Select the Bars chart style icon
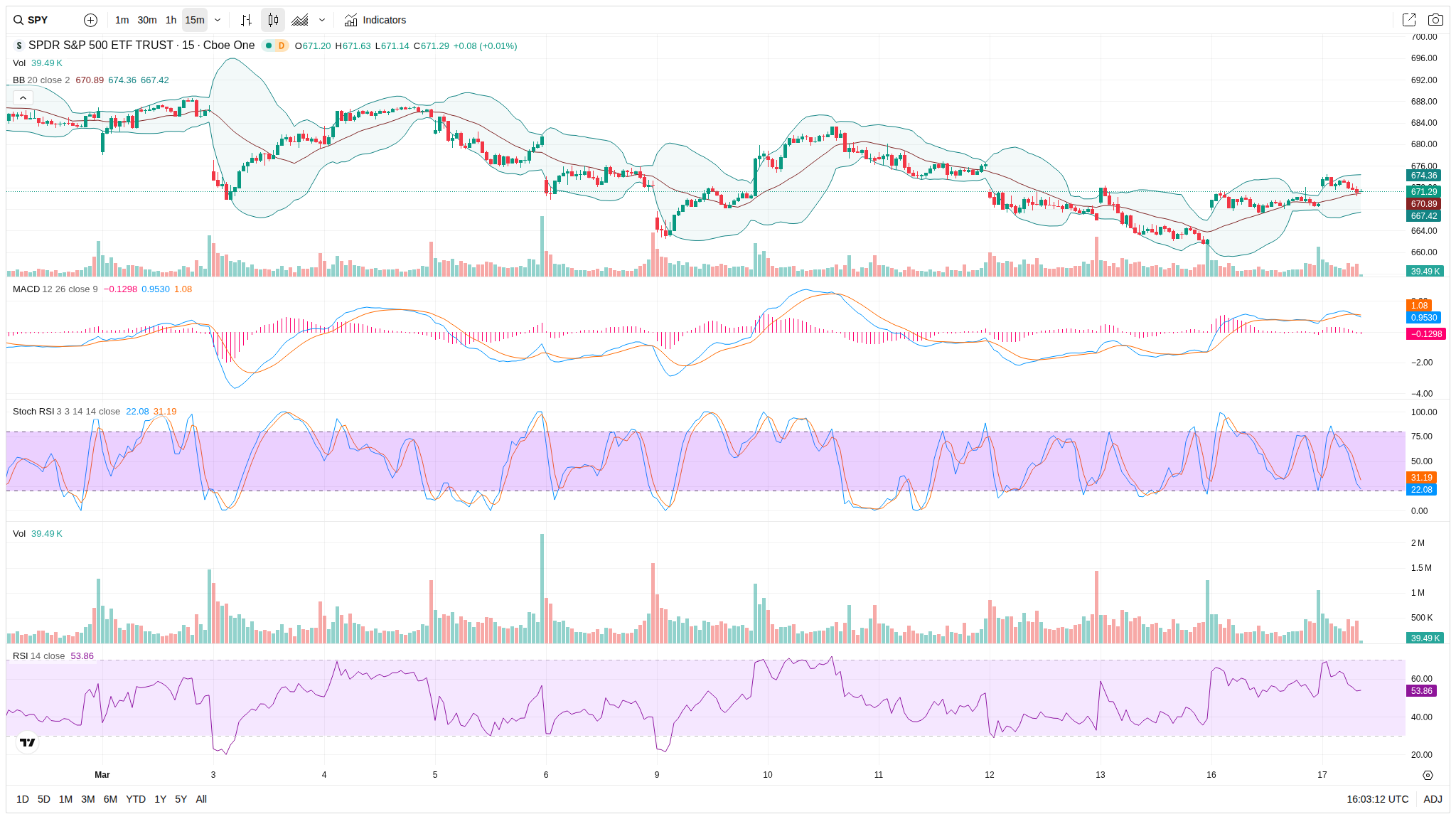Screen dimensions: 1456x819 [246, 20]
